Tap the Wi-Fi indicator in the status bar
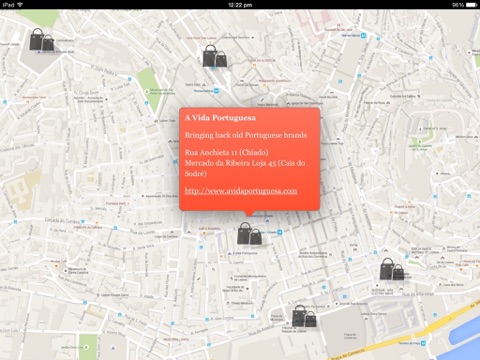Screen dimensions: 480x360 click(x=20, y=5)
